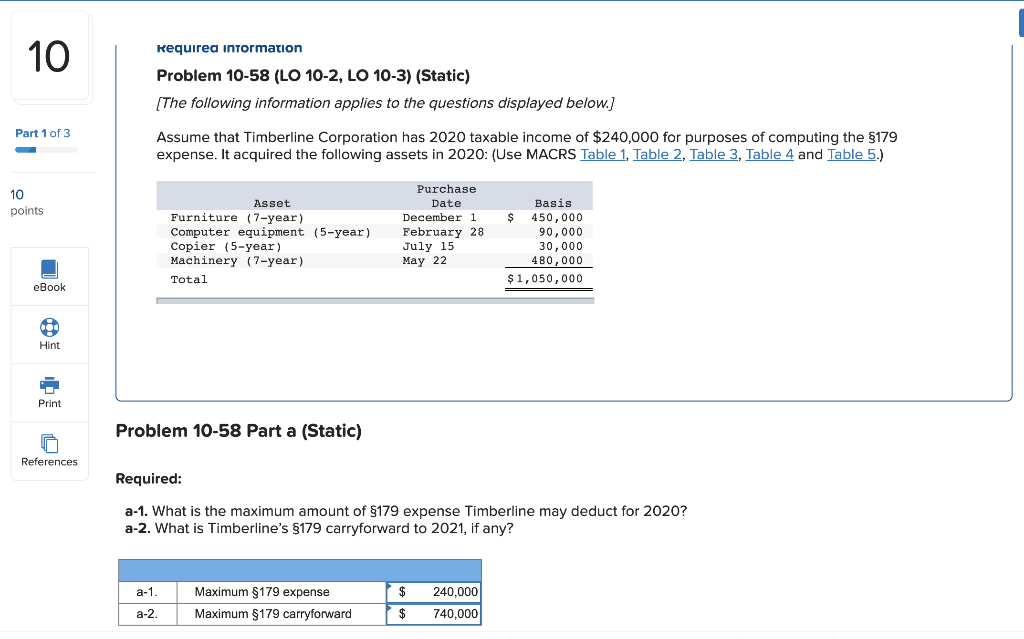The height and width of the screenshot is (639, 1024).
Task: Open the Hint for this problem
Action: pyautogui.click(x=49, y=334)
